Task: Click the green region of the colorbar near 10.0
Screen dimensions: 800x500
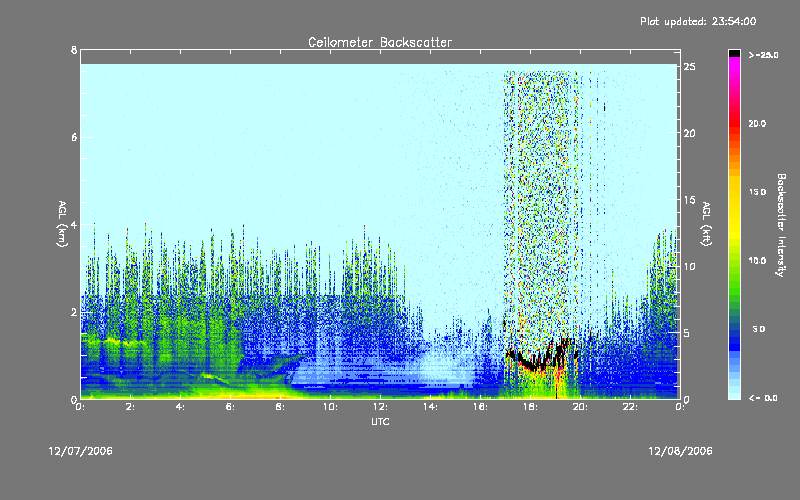Action: pos(734,261)
